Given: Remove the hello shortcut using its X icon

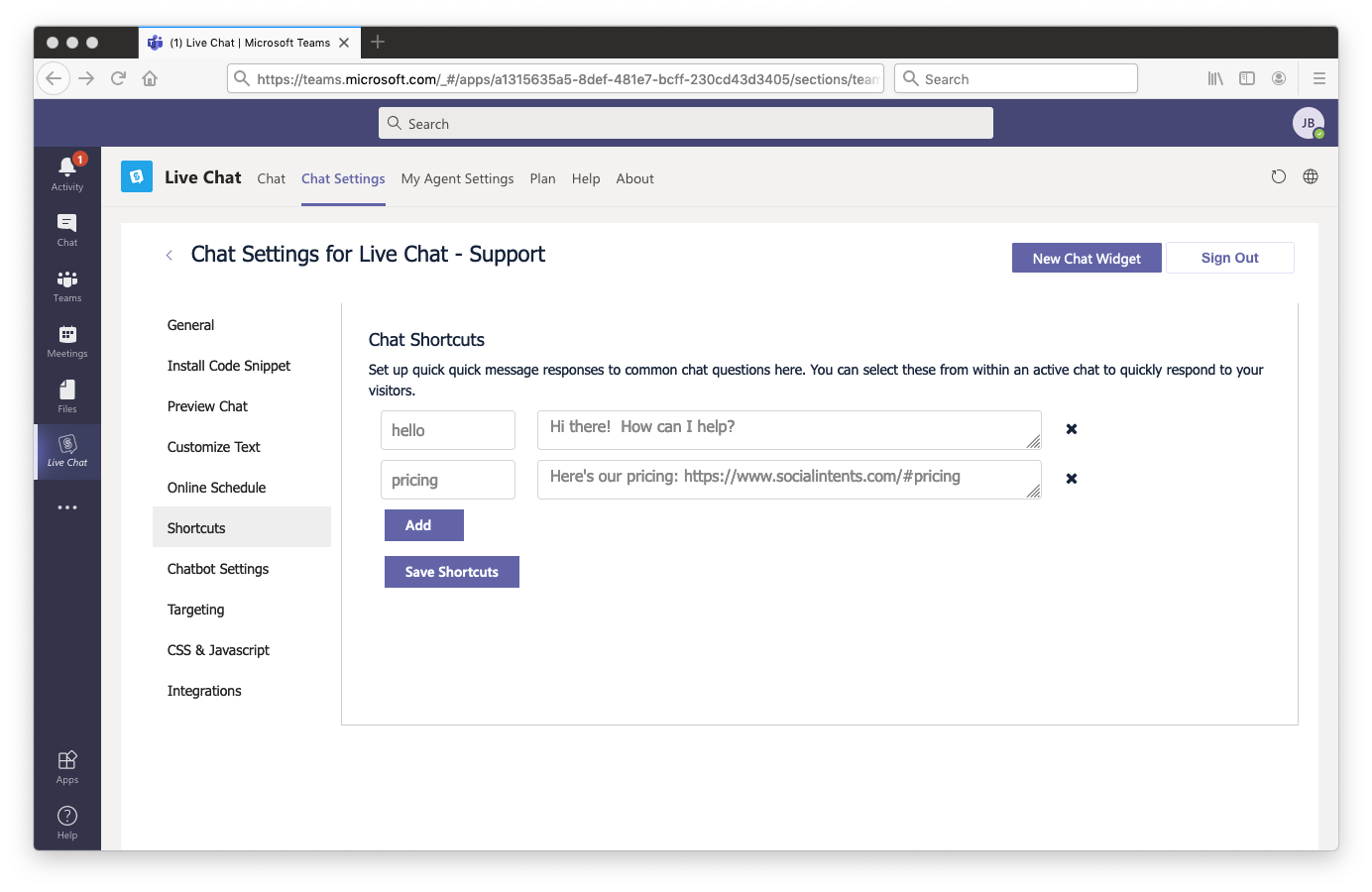Looking at the screenshot, I should point(1071,428).
